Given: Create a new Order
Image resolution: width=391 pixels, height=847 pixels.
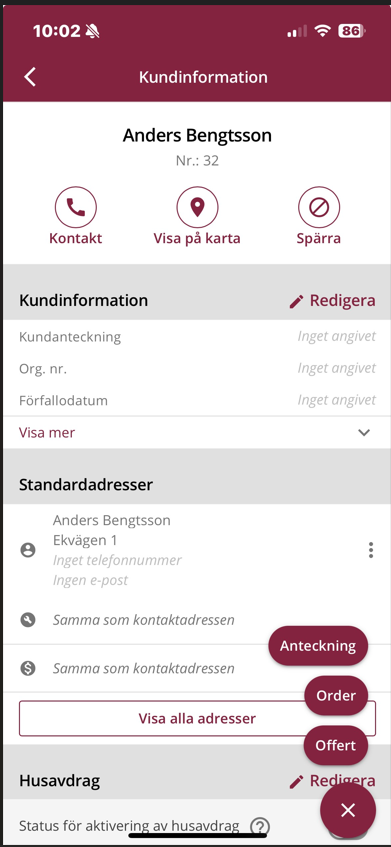Looking at the screenshot, I should tap(336, 695).
